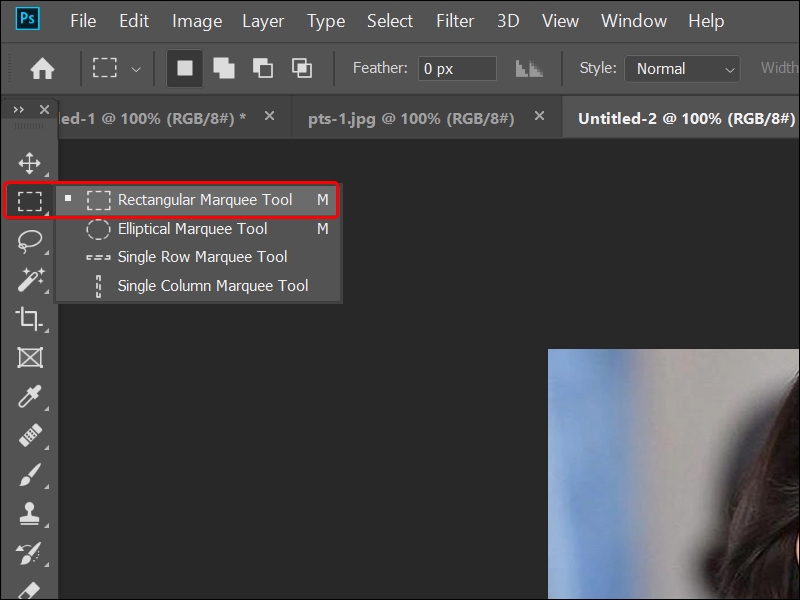Select the Brush tool
Screen dimensions: 800x600
[30, 475]
